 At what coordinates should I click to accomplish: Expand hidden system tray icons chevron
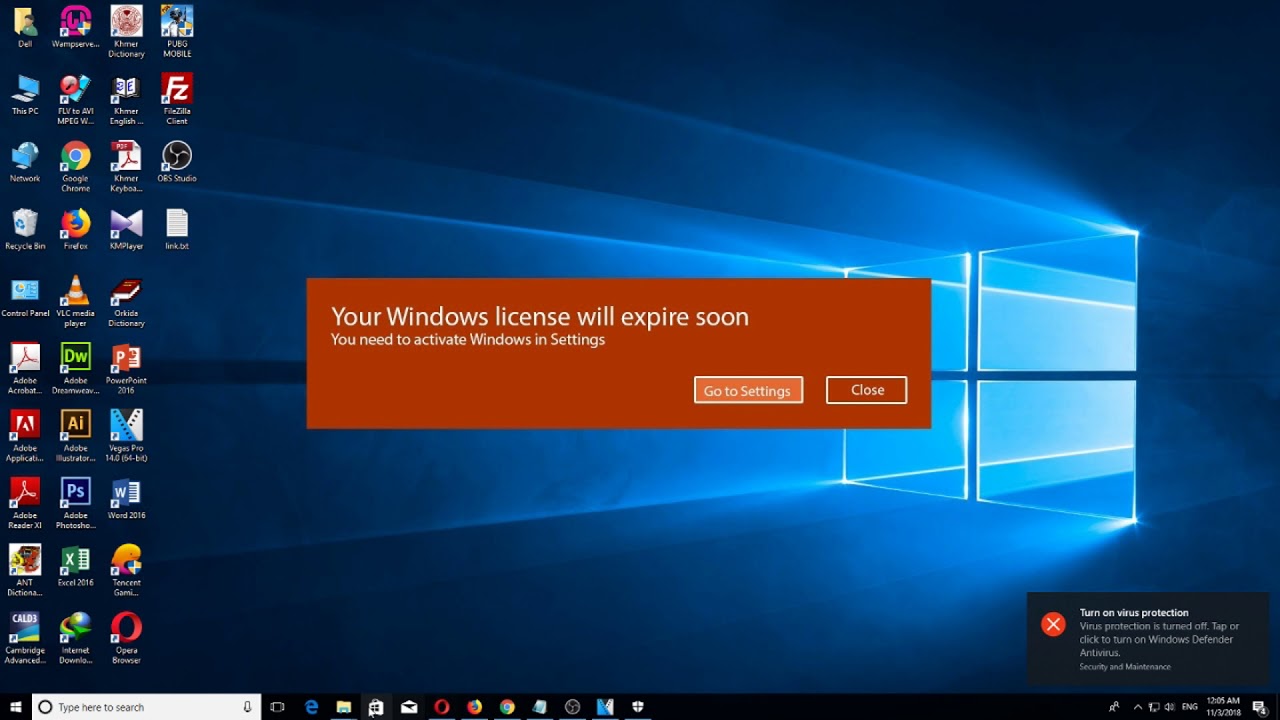1137,707
